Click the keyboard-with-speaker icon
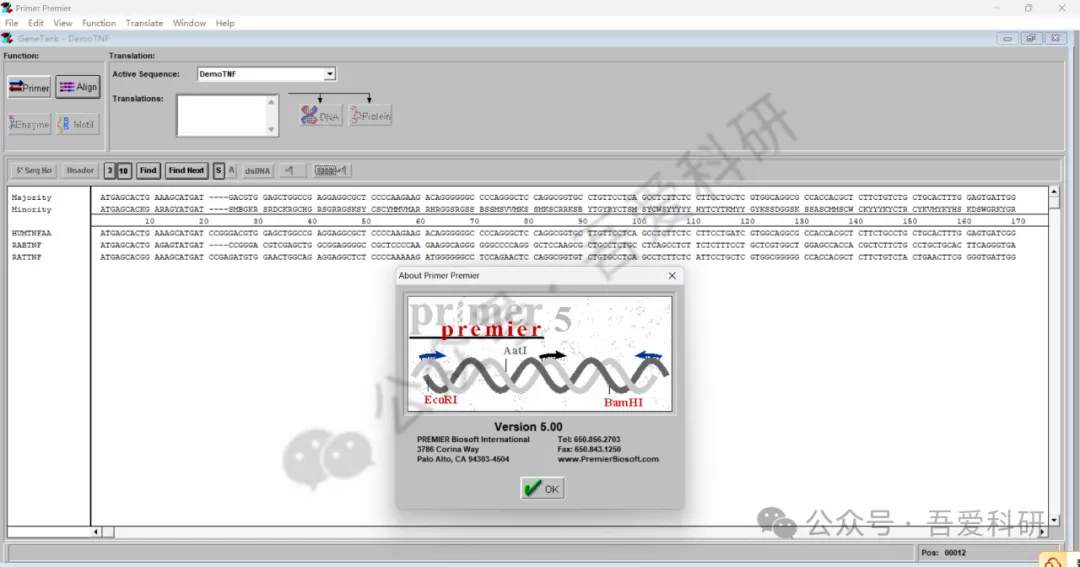This screenshot has height=567, width=1080. [331, 170]
